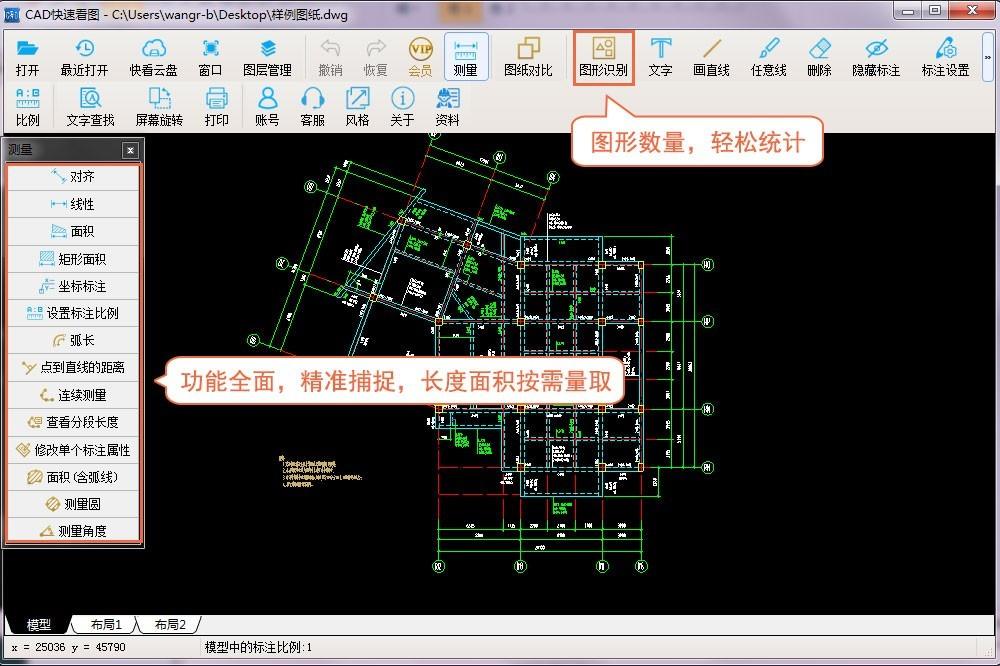Toggle the 测量 measure panel button

click(465, 57)
